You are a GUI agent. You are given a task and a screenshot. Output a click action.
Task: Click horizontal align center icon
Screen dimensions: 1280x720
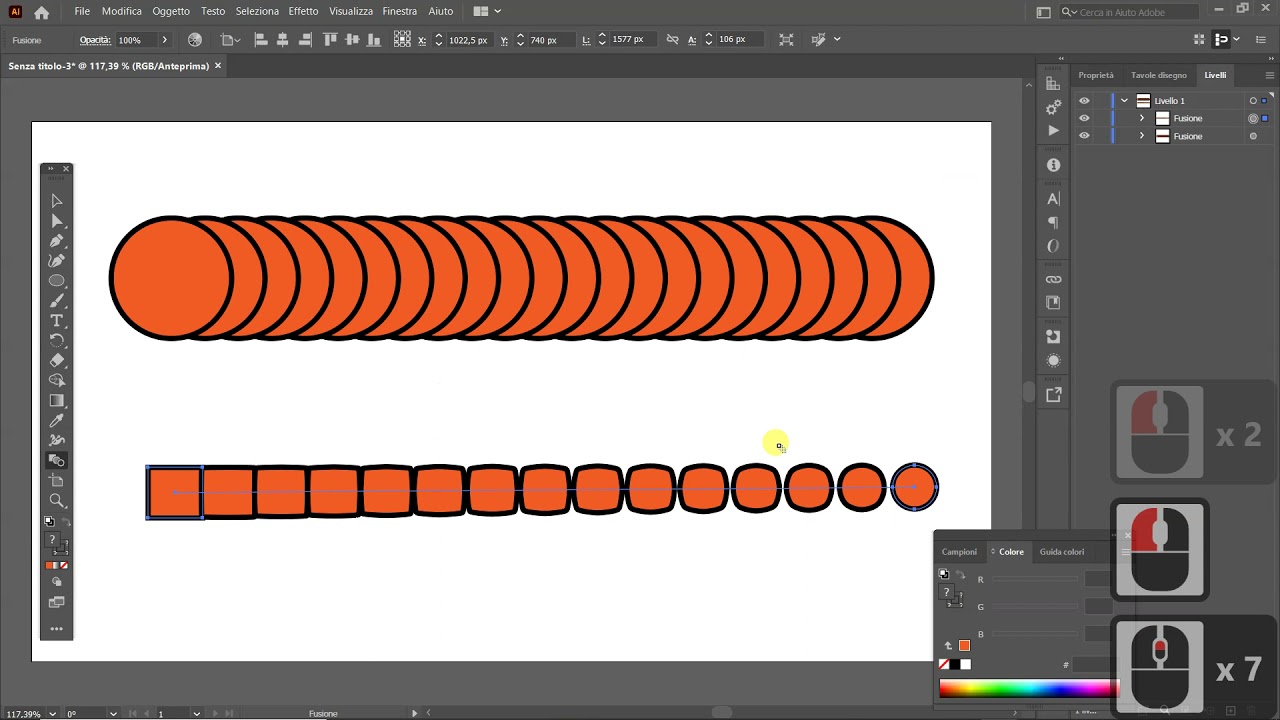(x=283, y=40)
